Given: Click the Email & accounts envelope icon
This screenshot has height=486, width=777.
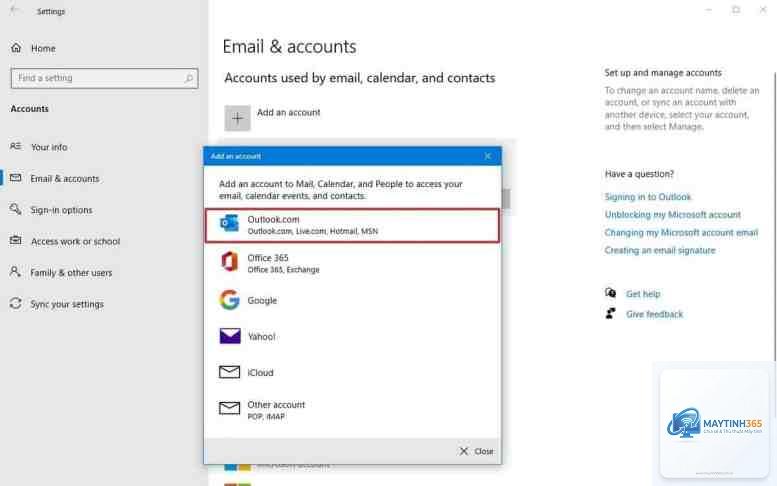Looking at the screenshot, I should tap(15, 178).
